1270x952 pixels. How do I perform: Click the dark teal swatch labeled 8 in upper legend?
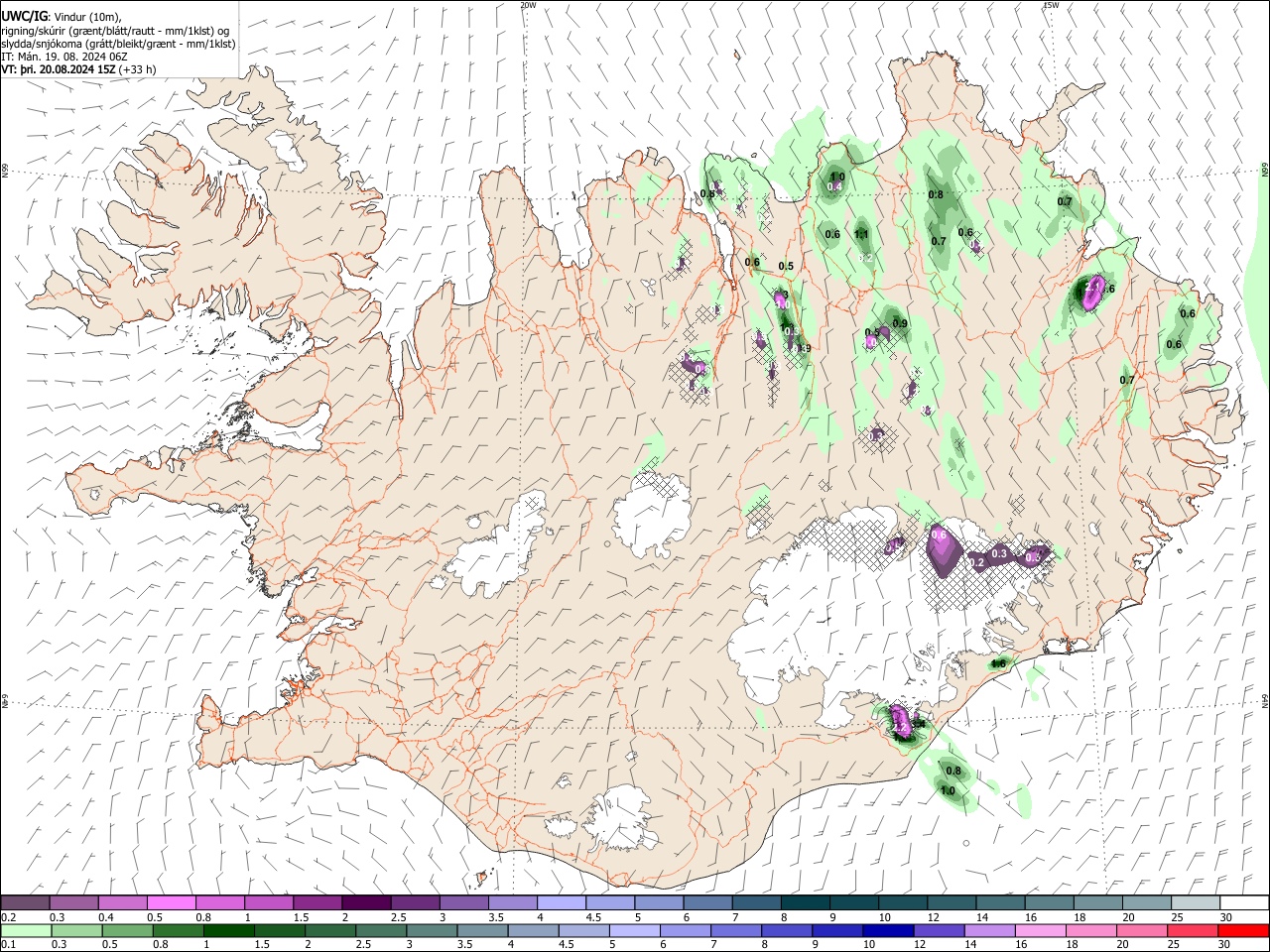[806, 902]
